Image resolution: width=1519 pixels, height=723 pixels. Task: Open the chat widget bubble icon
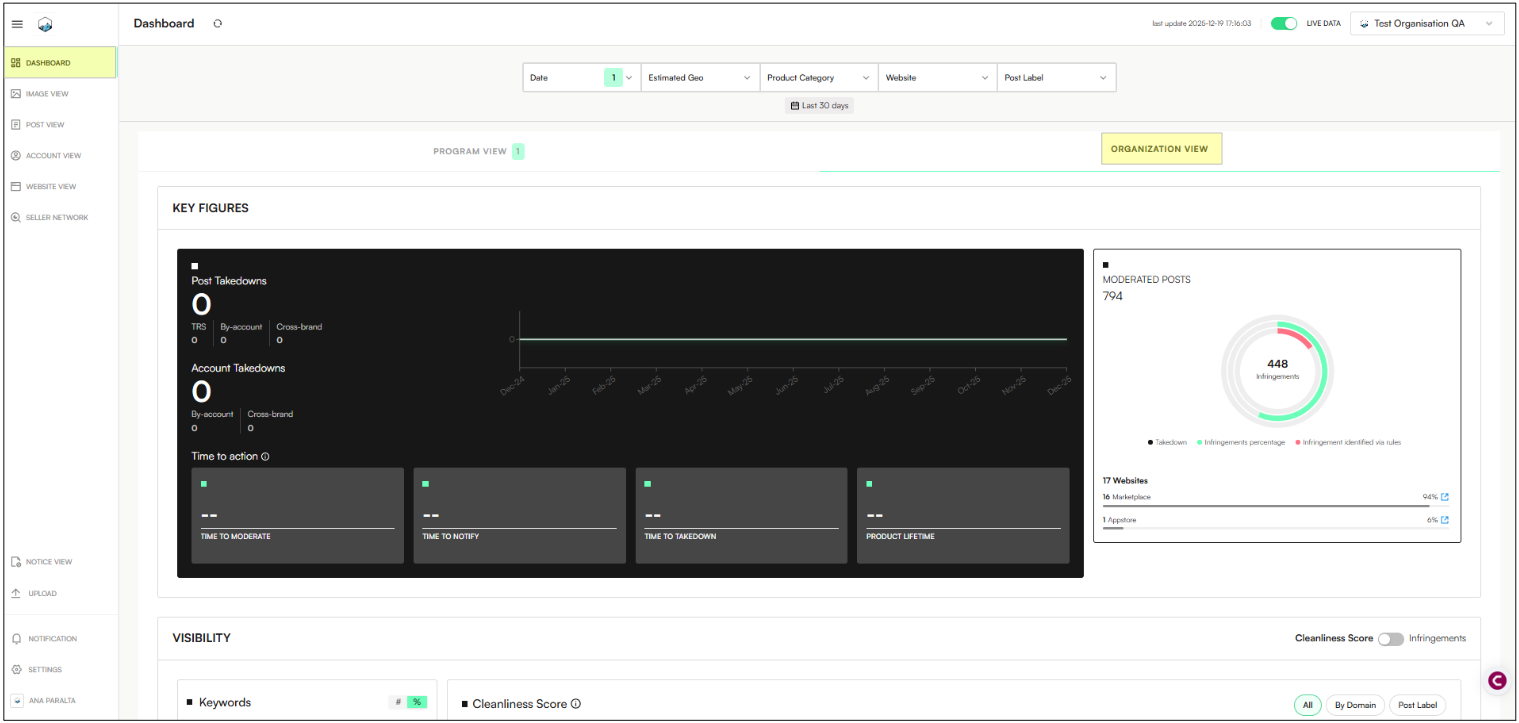pyautogui.click(x=1497, y=680)
